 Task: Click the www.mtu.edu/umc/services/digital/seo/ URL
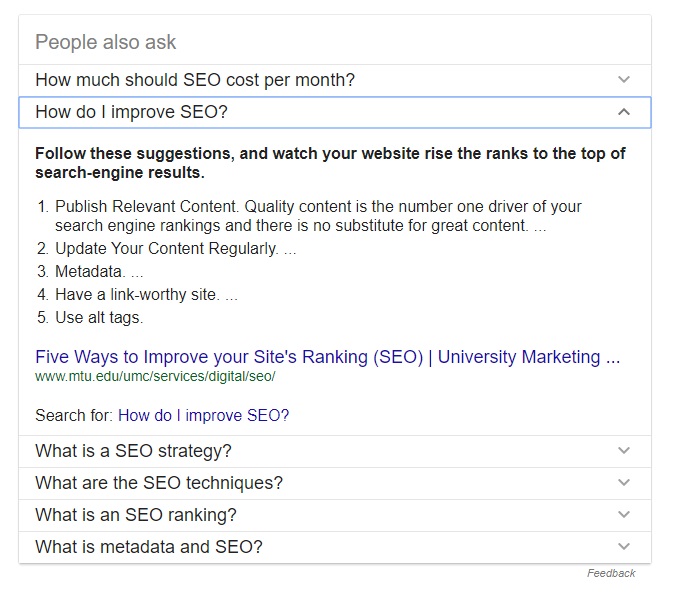pyautogui.click(x=155, y=376)
